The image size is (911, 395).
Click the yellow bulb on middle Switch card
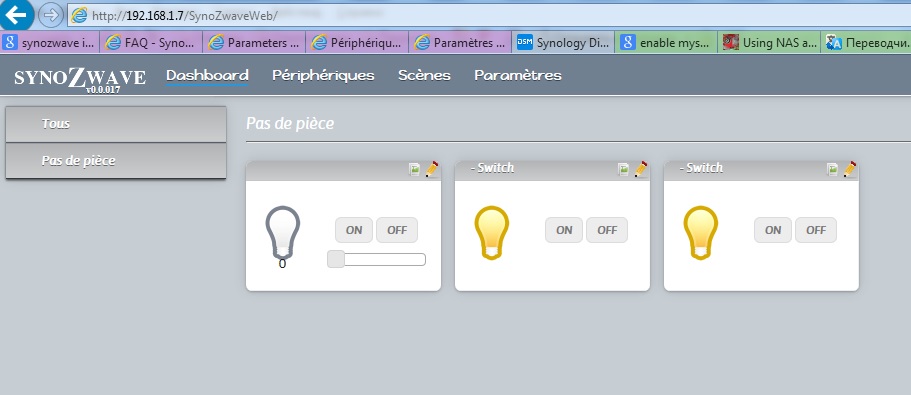tap(492, 232)
